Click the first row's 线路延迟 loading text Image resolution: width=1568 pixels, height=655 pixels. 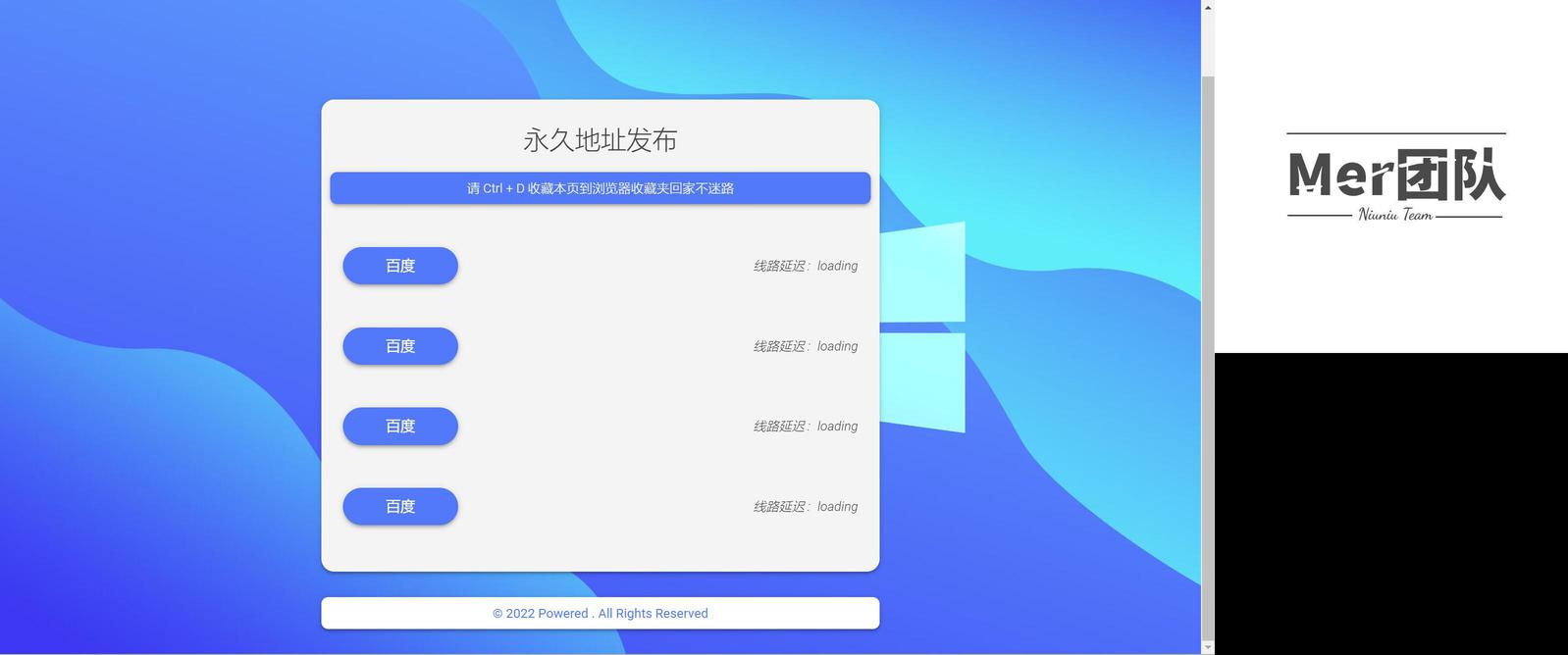[806, 266]
